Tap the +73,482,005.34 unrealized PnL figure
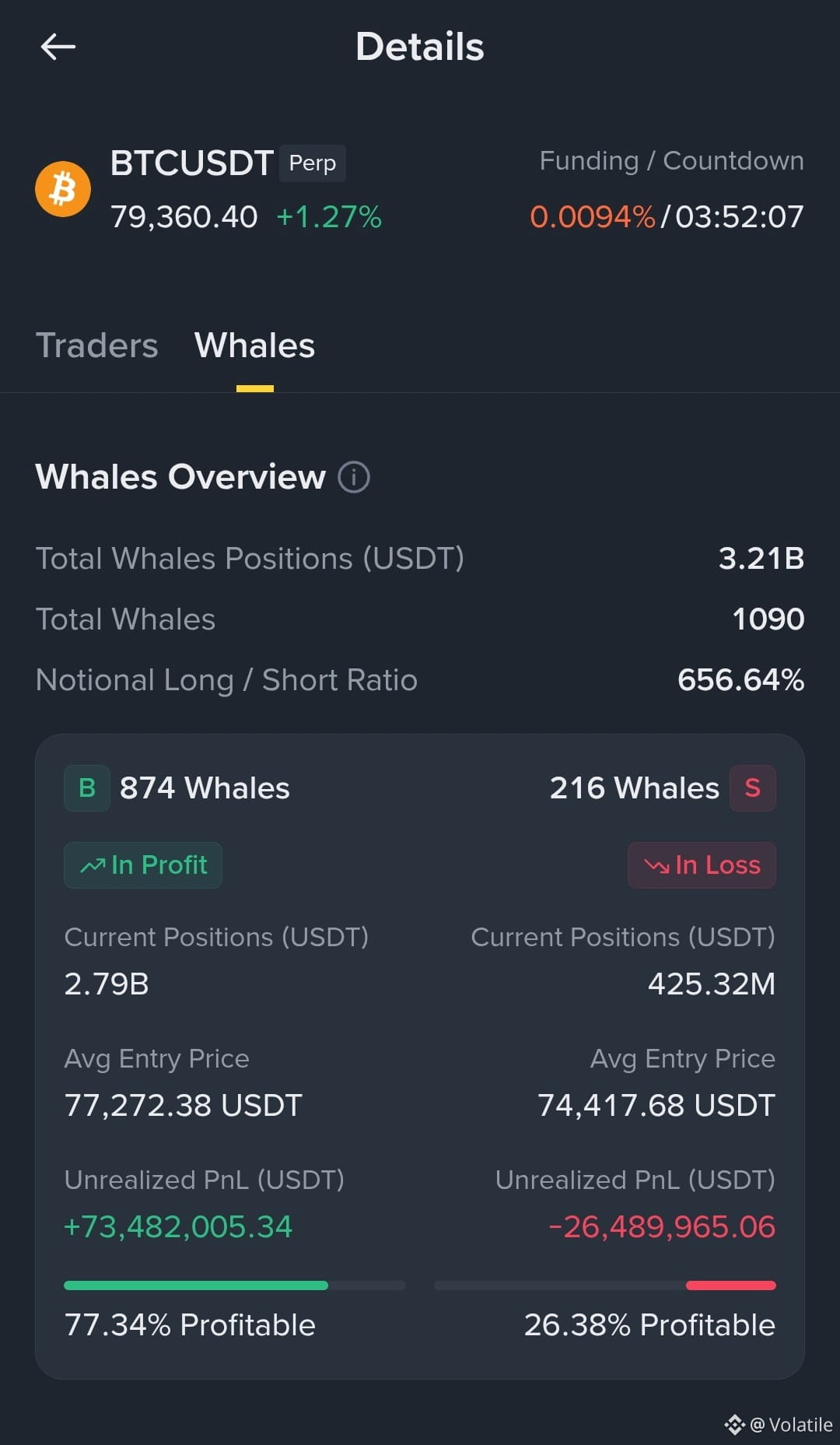This screenshot has height=1445, width=840. pyautogui.click(x=178, y=1227)
